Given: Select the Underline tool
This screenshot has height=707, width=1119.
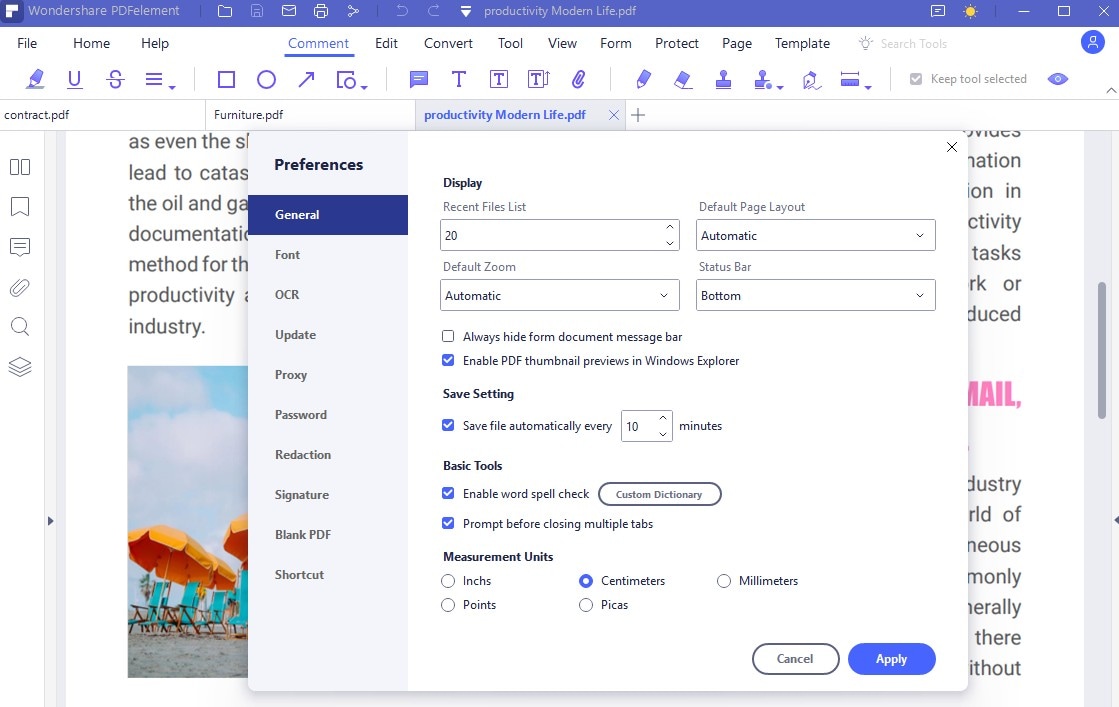Looking at the screenshot, I should (74, 79).
